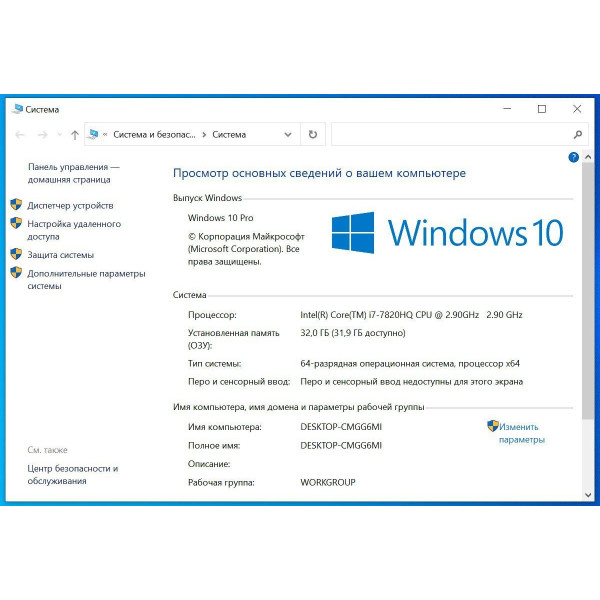Screen dimensions: 600x600
Task: Click "Изменить параметры" link
Action: tap(522, 433)
